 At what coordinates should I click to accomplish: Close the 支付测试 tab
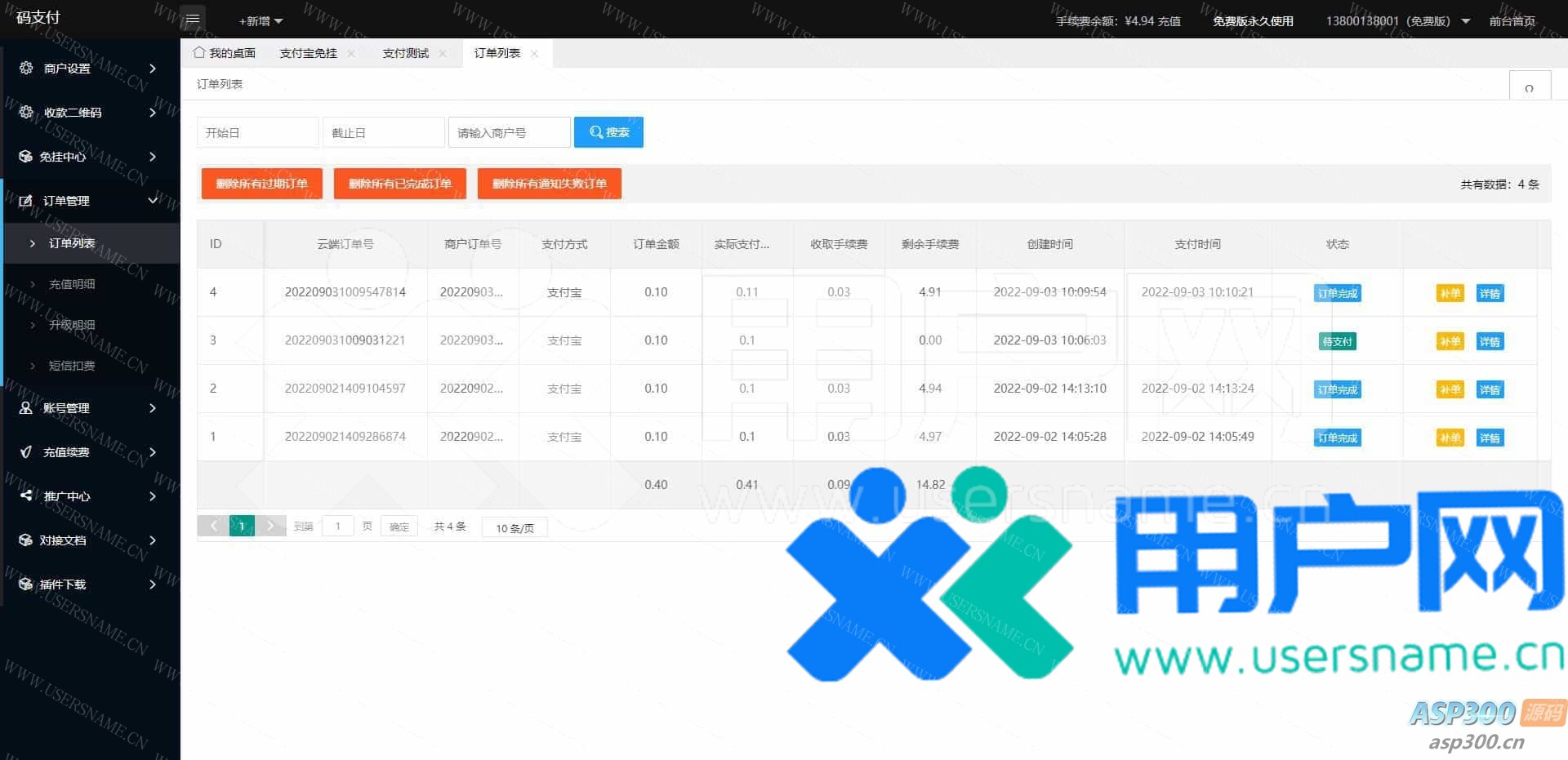[443, 54]
